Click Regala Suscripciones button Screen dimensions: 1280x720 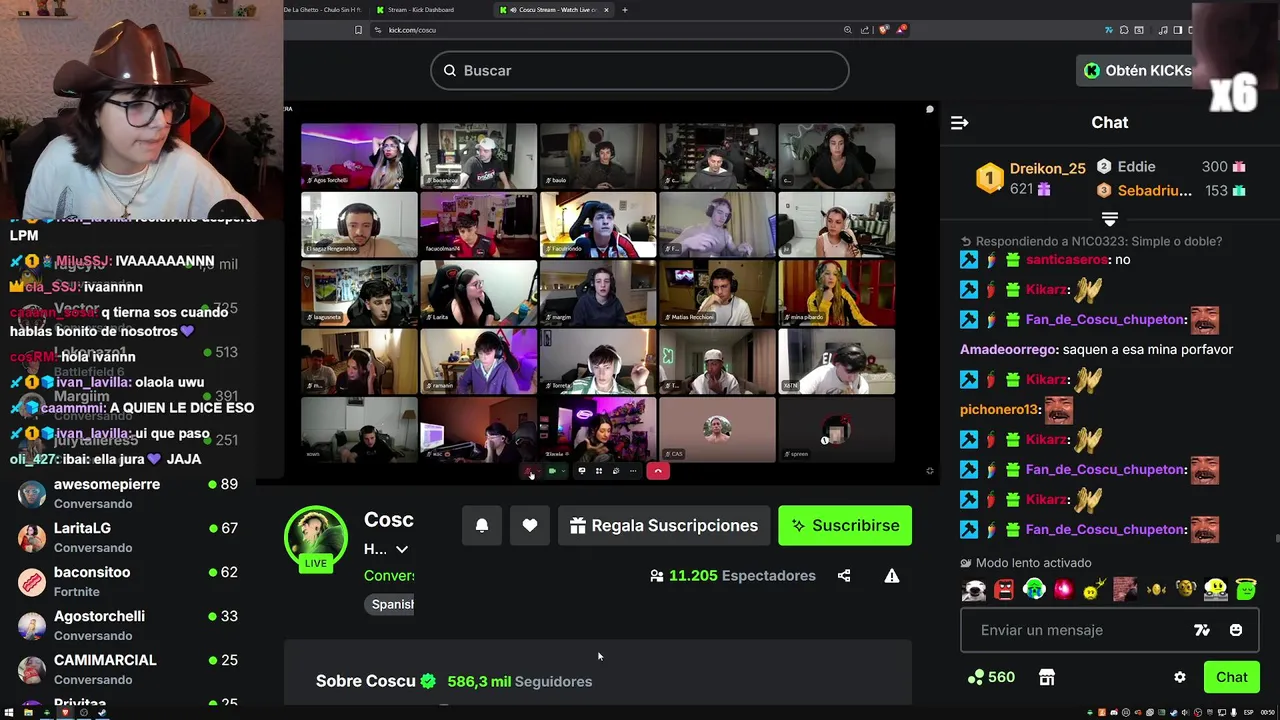pos(664,525)
